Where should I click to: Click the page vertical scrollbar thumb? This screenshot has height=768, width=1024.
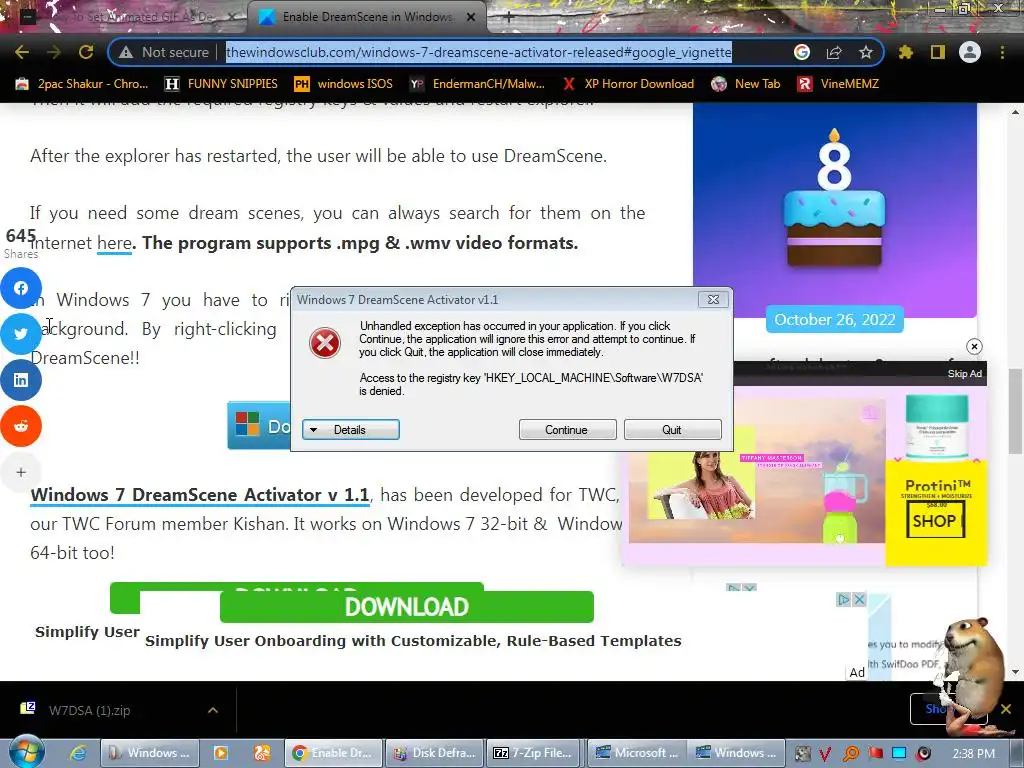tap(1016, 411)
